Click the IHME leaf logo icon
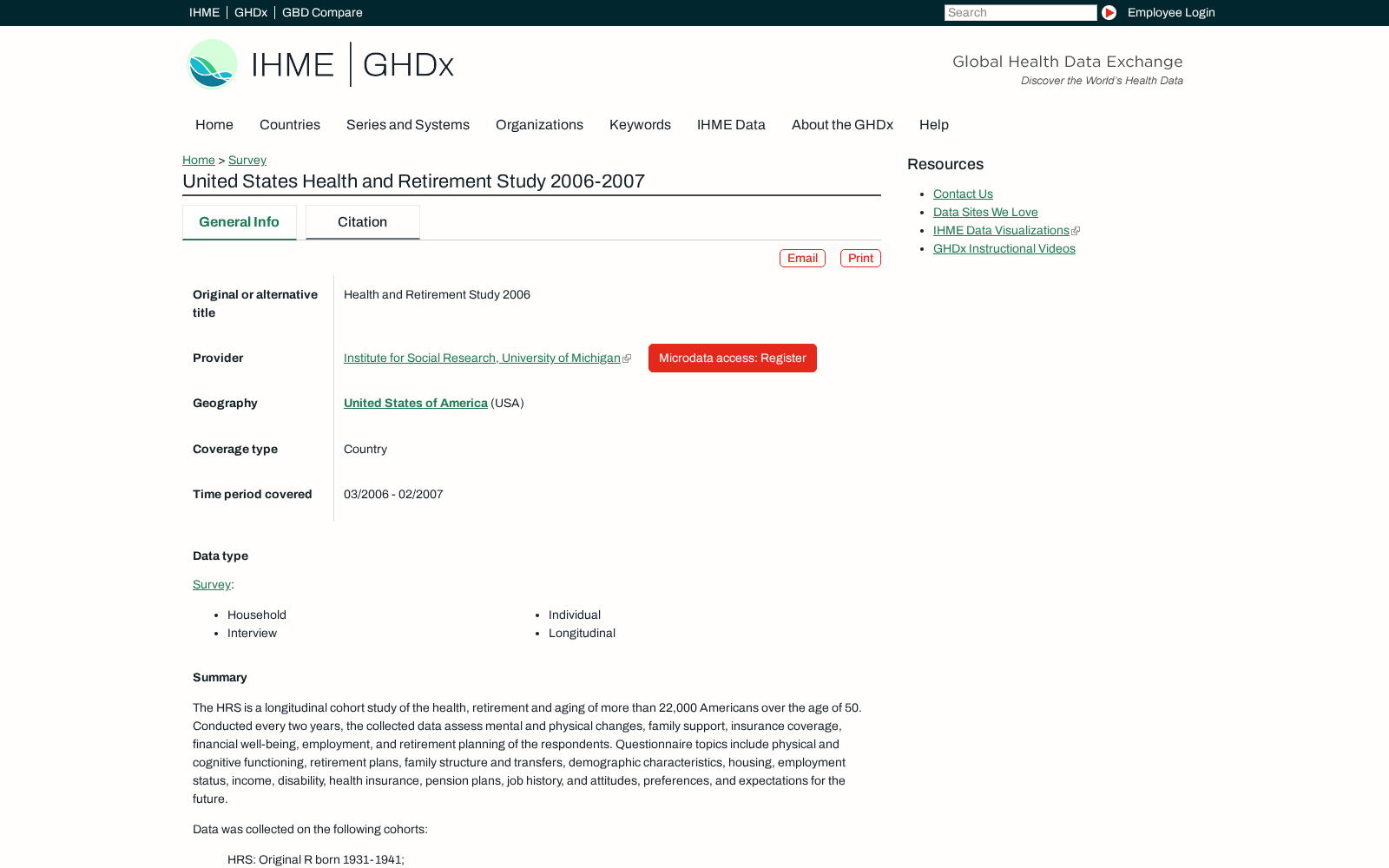The width and height of the screenshot is (1389, 868). (x=213, y=64)
